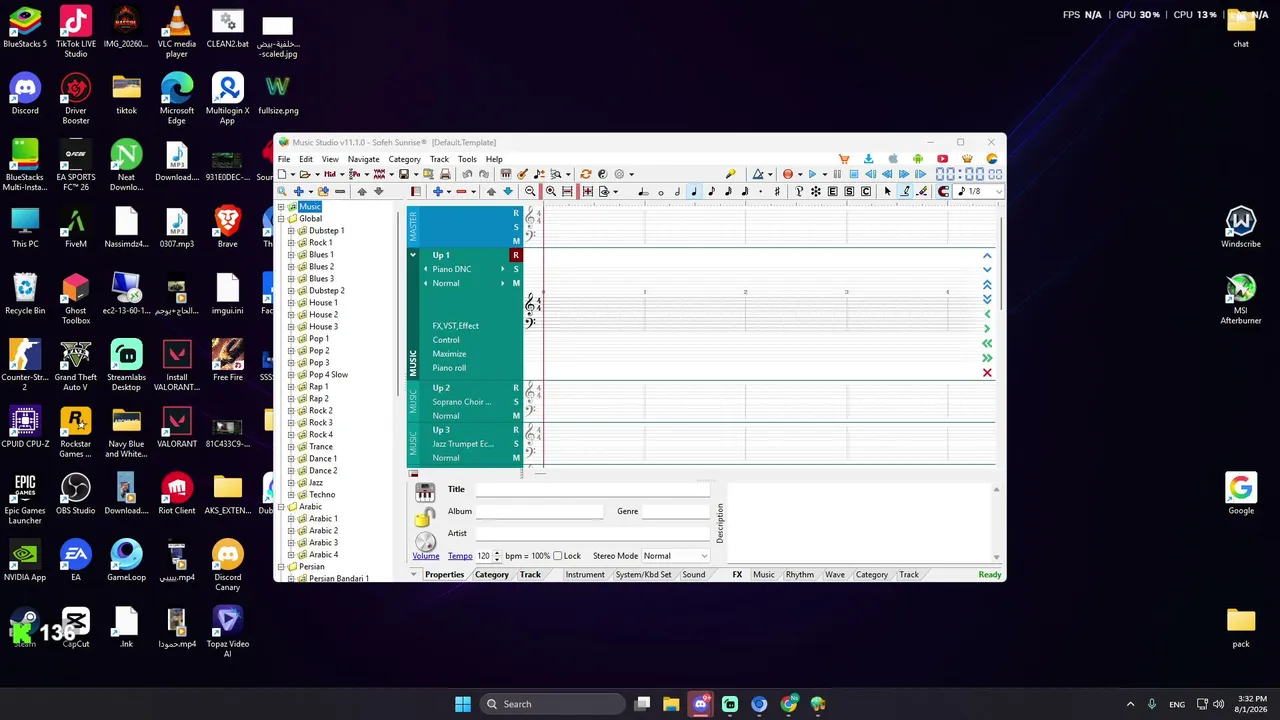Click the blue double down chevron

coord(987,299)
